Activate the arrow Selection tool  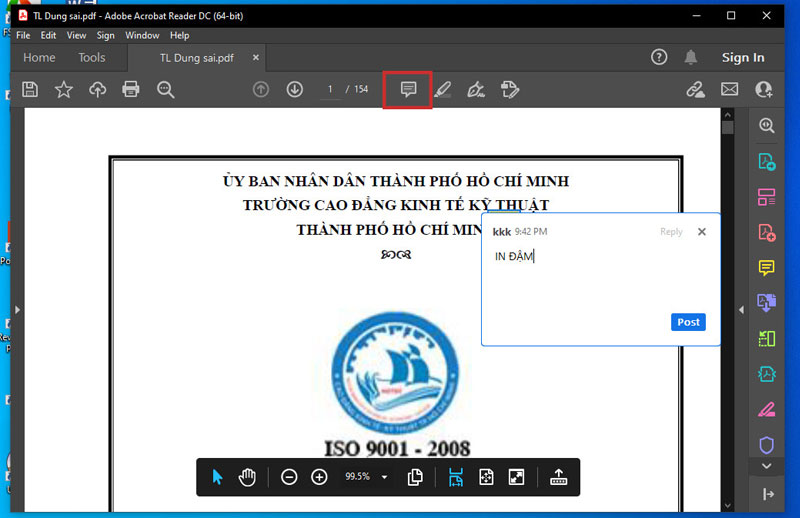pos(217,477)
